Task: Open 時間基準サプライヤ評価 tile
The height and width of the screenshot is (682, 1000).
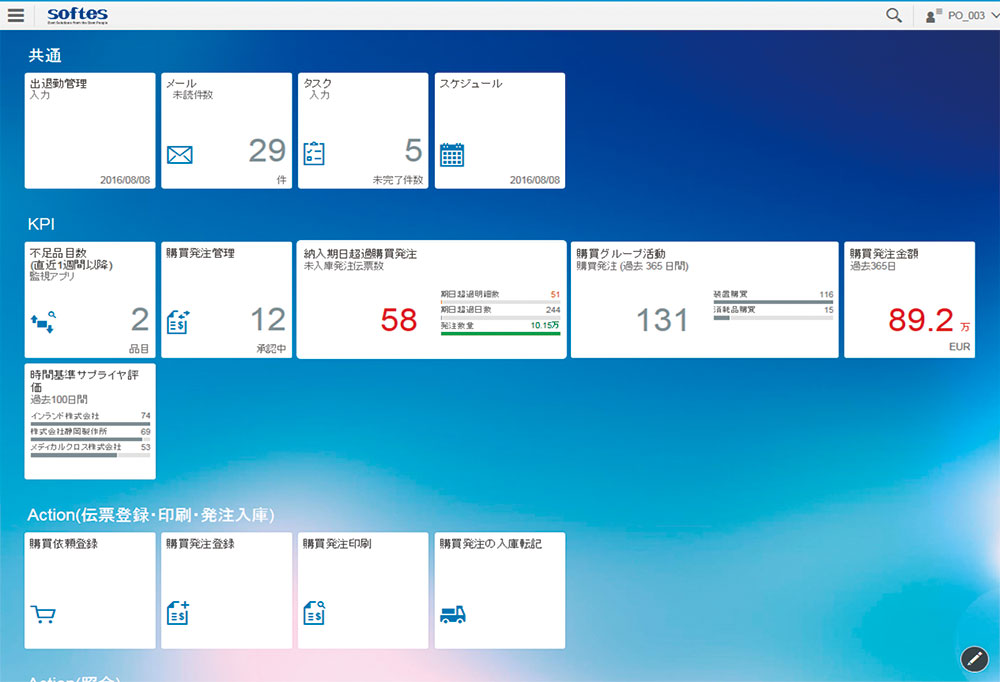Action: point(90,421)
